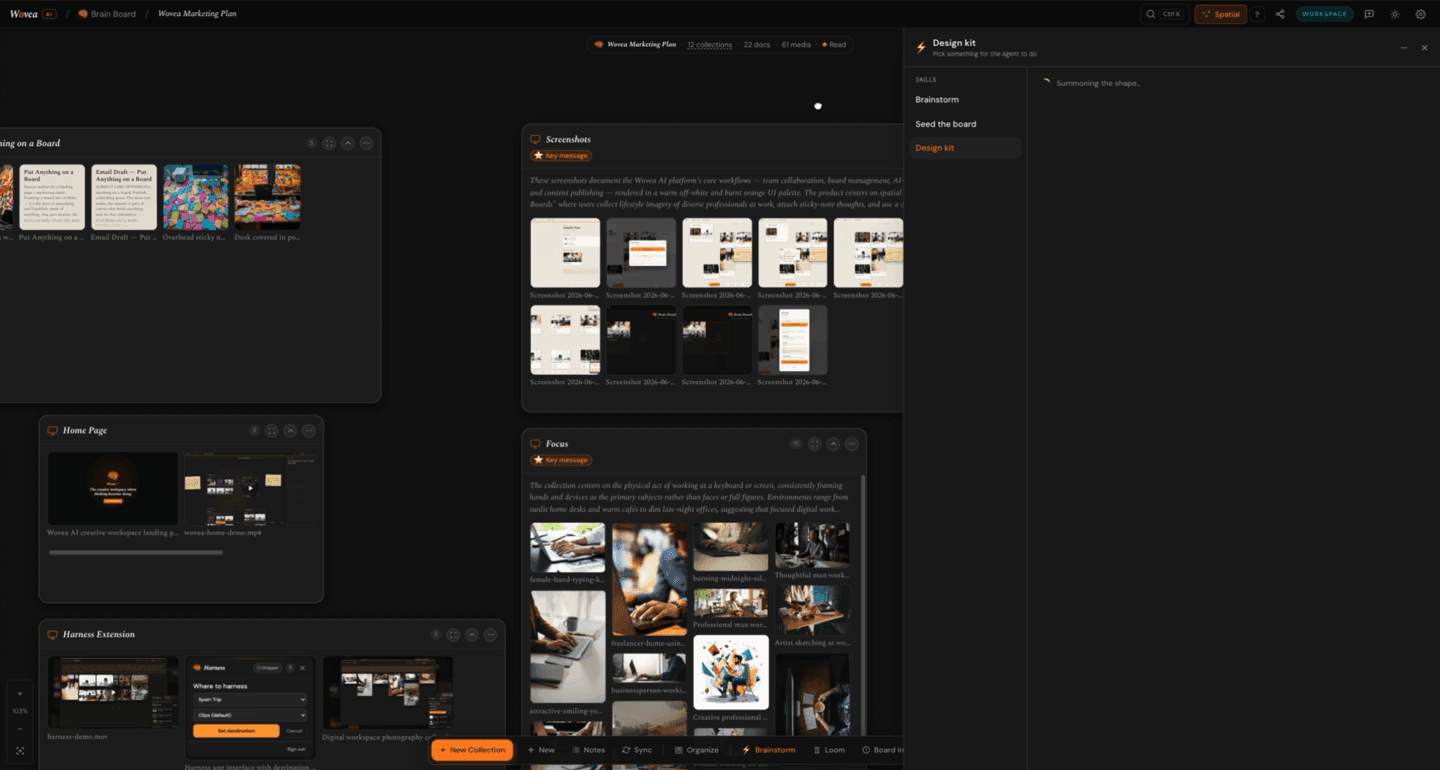Click the Wovea logo in top bar
Viewport: 1440px width, 770px height.
pyautogui.click(x=23, y=14)
